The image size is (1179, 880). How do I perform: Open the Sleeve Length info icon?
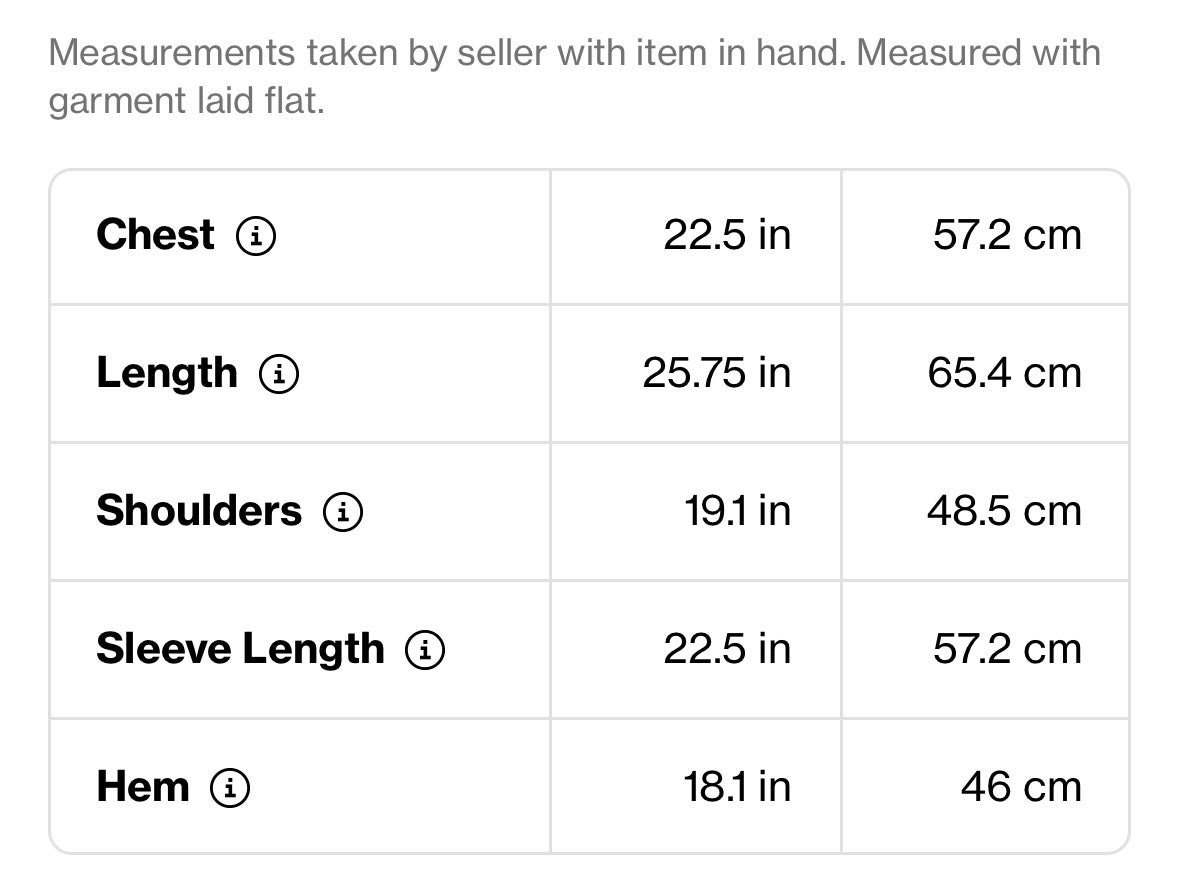pyautogui.click(x=425, y=650)
